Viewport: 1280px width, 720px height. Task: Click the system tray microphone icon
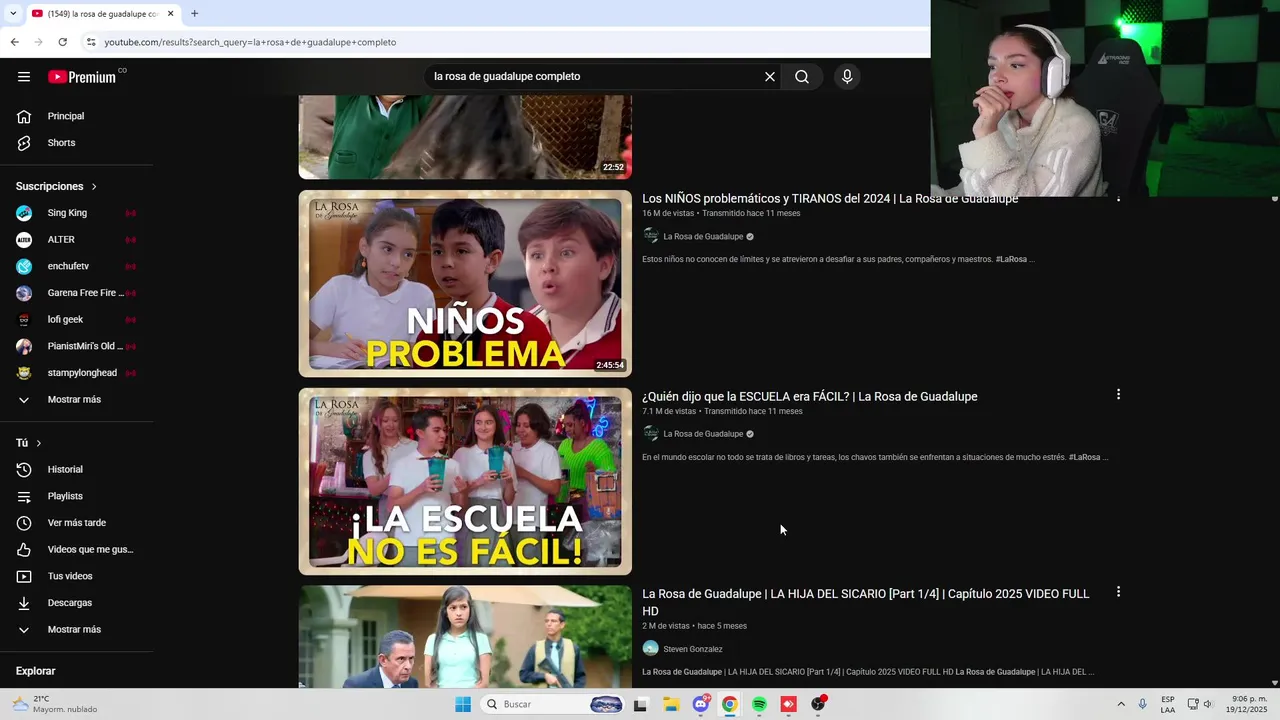point(1143,704)
